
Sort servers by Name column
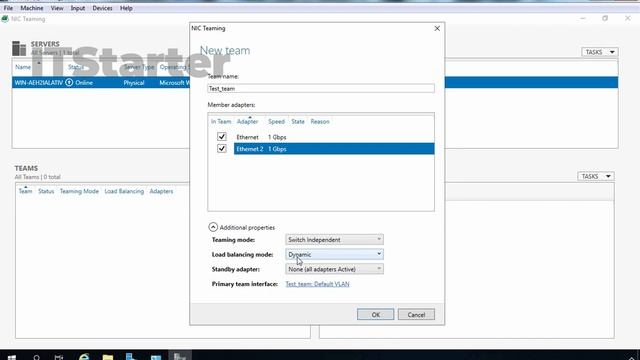(23, 67)
